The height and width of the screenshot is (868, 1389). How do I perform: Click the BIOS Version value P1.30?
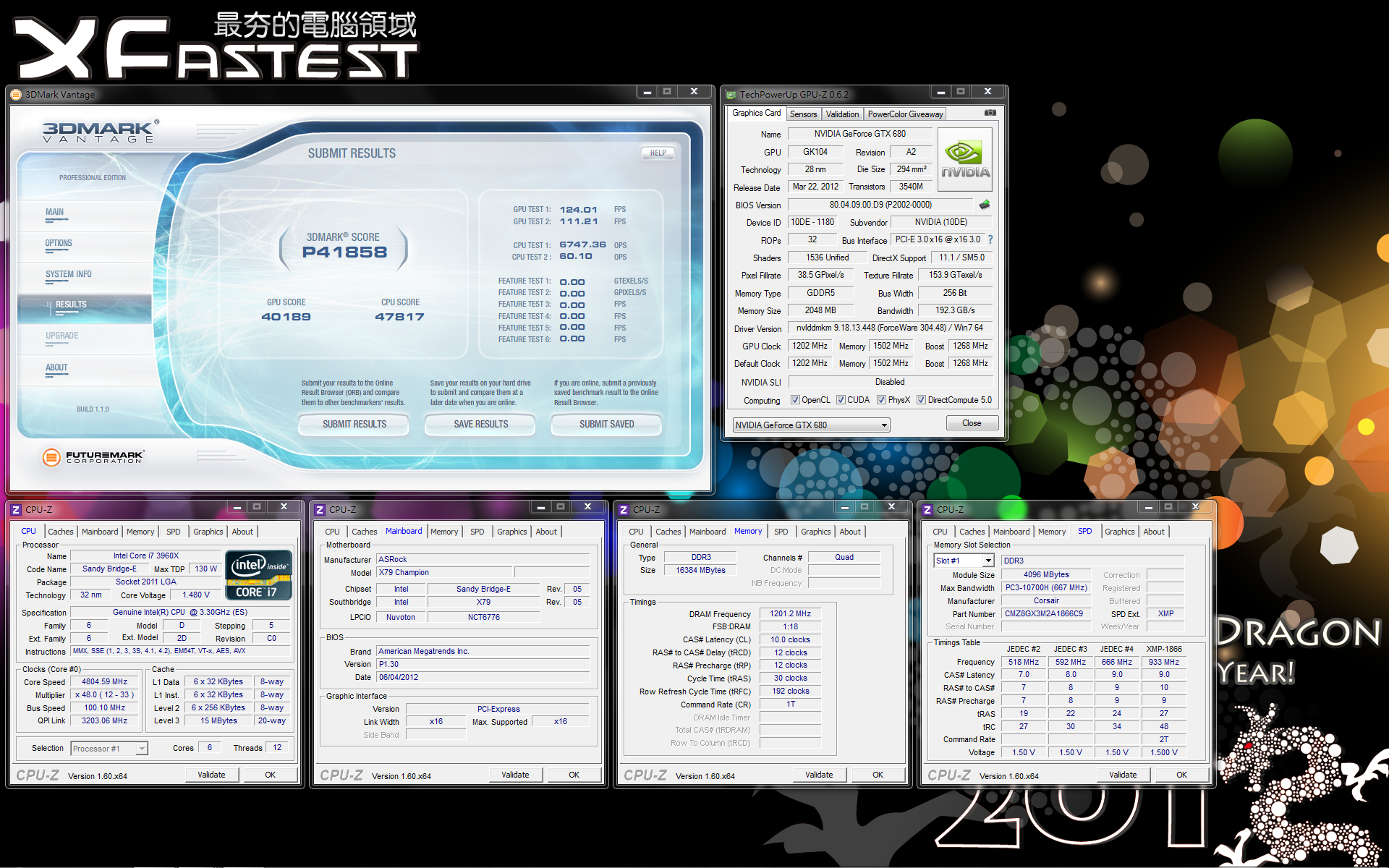pyautogui.click(x=483, y=665)
